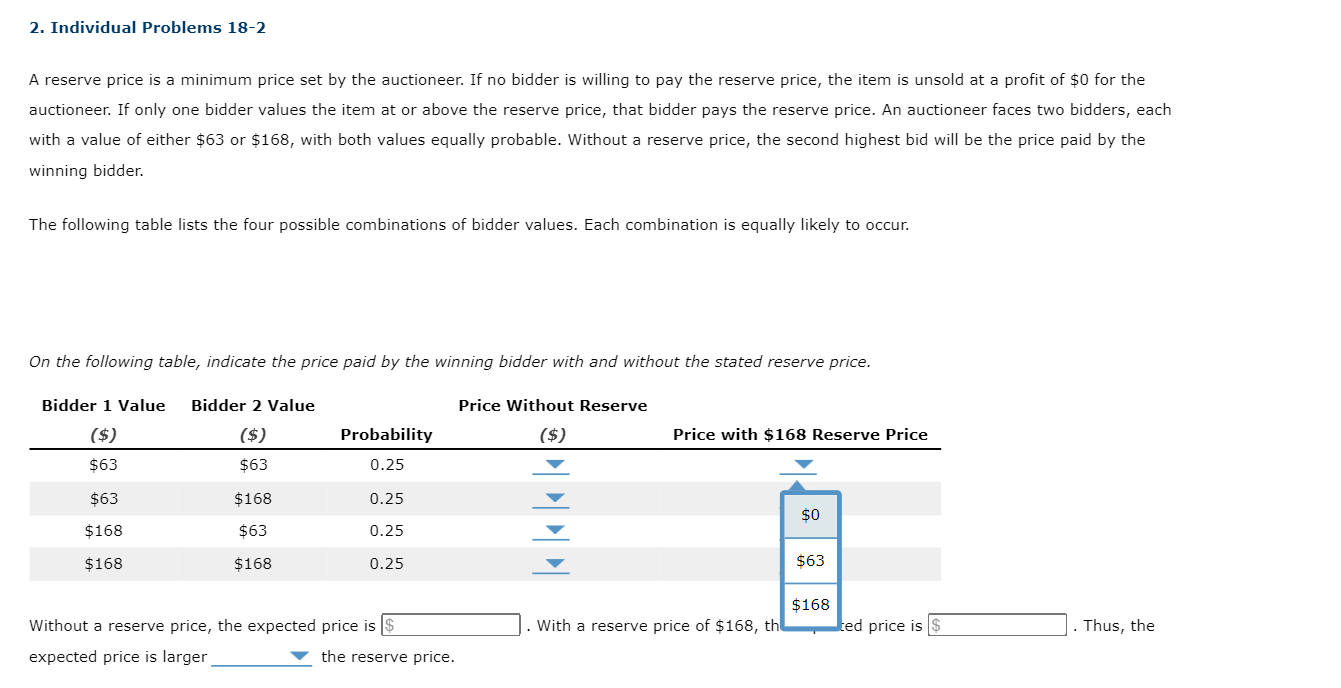Open the Price Without Reserve dropdown in the $168/$63 row
The width and height of the screenshot is (1341, 688).
pos(552,531)
